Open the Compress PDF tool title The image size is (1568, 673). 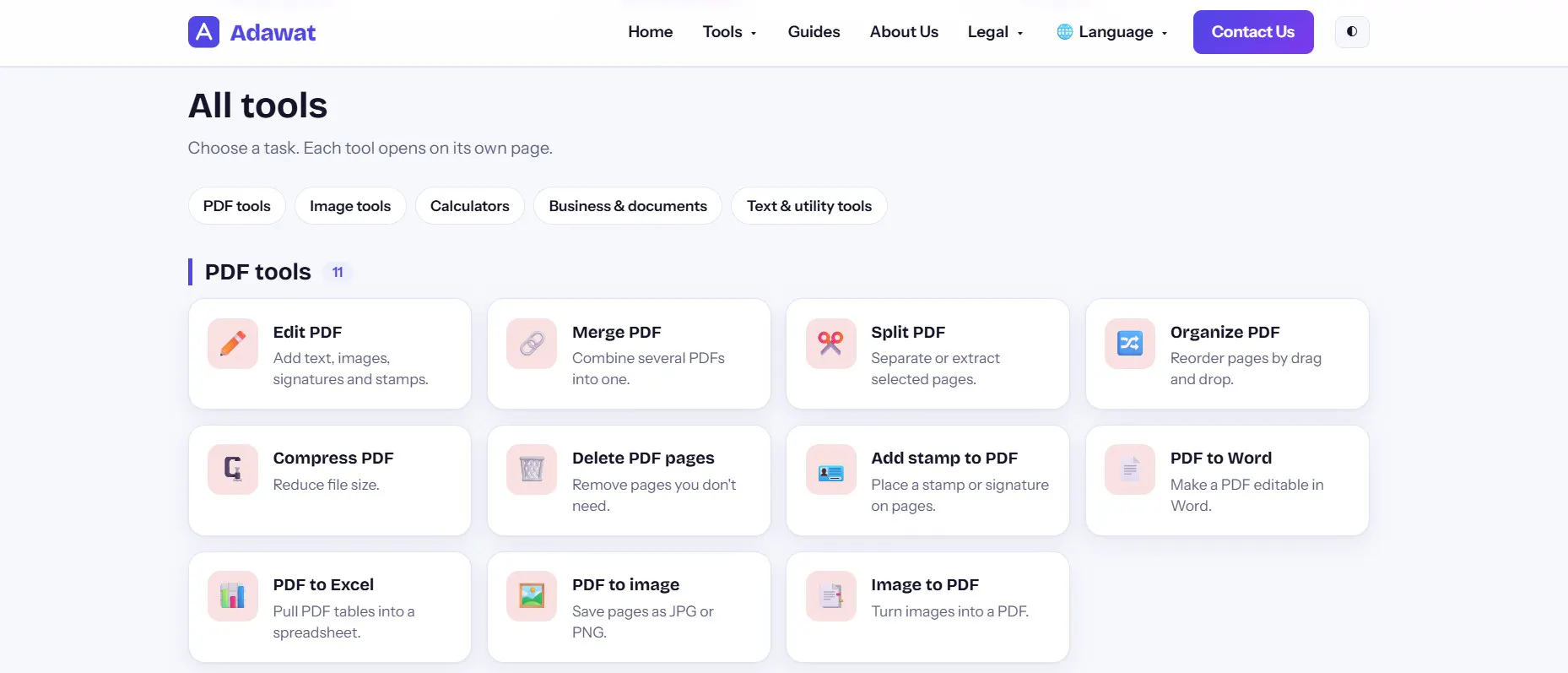(333, 458)
